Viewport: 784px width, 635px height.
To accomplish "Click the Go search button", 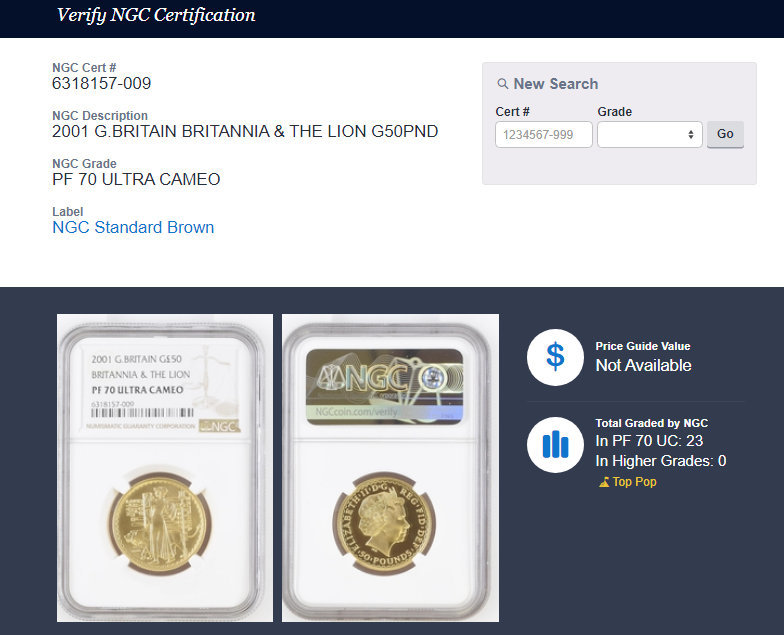I will (725, 134).
